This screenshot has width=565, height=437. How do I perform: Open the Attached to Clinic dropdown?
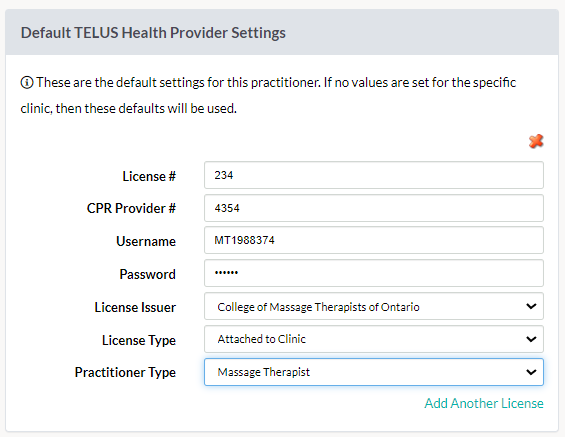(374, 339)
